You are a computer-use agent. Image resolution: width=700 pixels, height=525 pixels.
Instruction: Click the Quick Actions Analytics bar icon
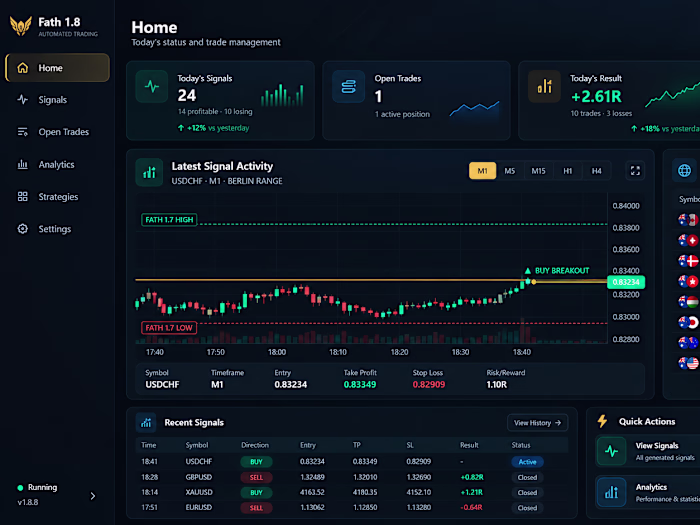tap(611, 492)
